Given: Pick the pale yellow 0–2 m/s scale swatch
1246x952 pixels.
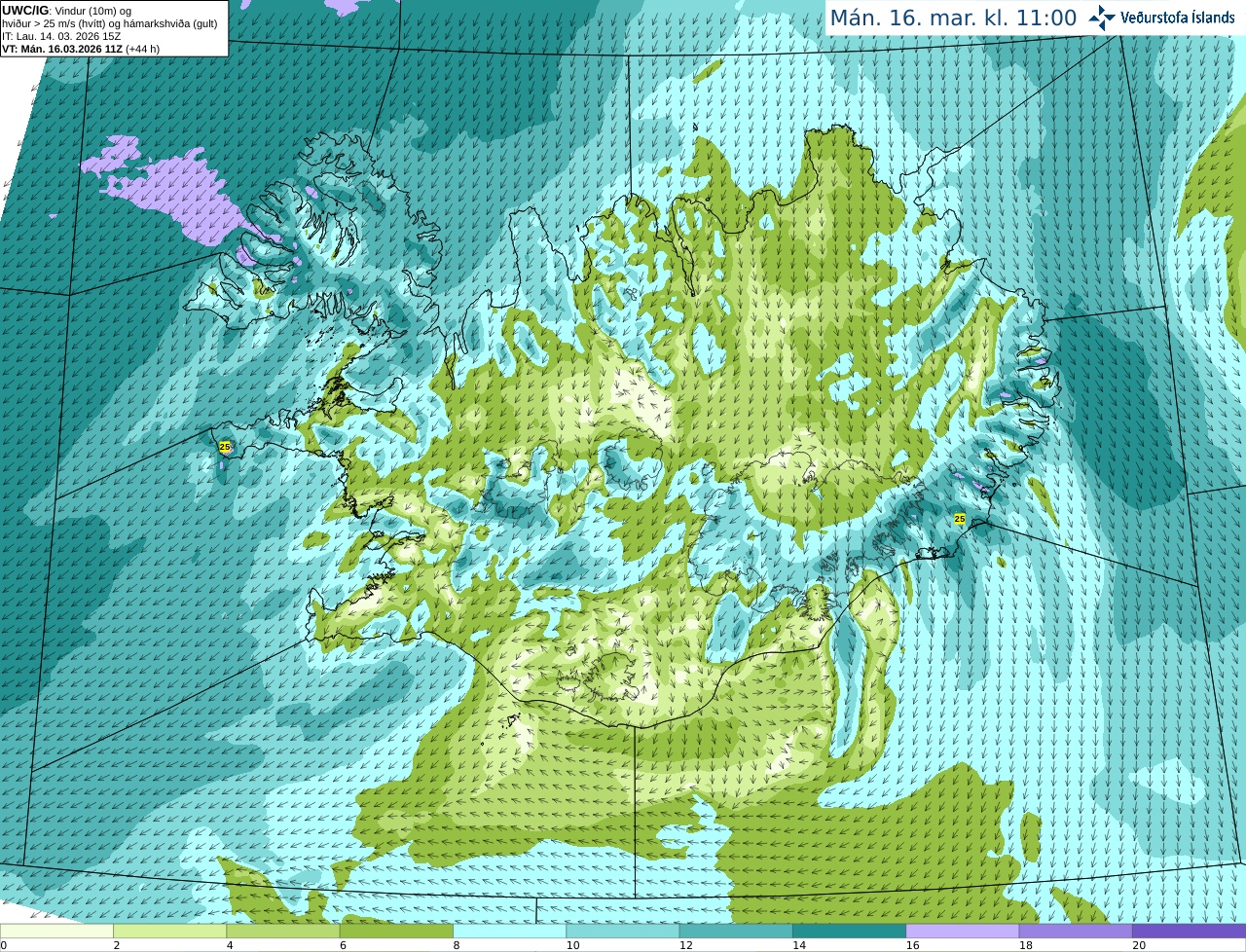Looking at the screenshot, I should coord(56,932).
